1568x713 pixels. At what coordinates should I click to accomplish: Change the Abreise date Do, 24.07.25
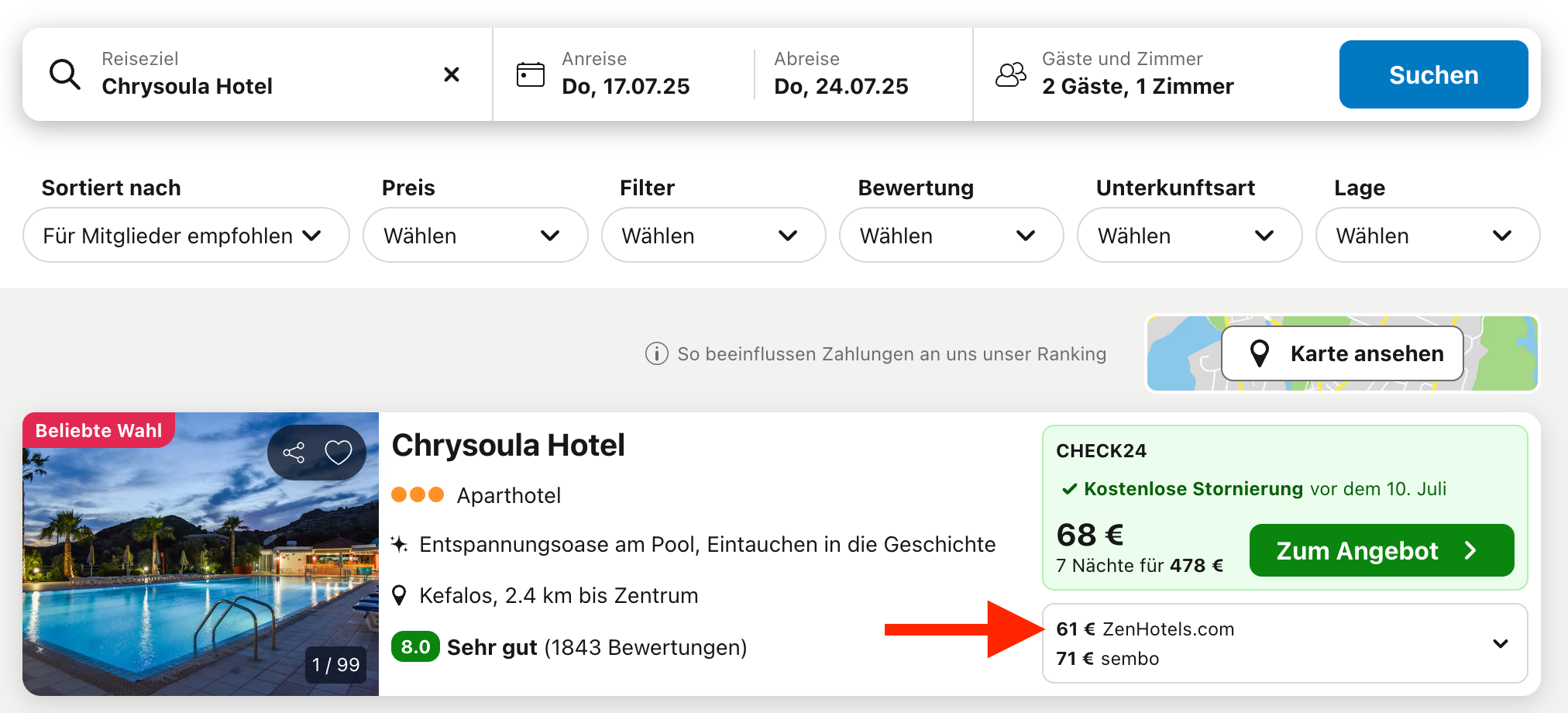tap(841, 86)
